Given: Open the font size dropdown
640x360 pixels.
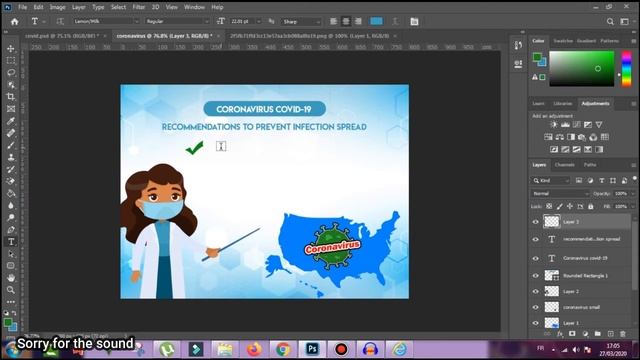Looking at the screenshot, I should (259, 21).
